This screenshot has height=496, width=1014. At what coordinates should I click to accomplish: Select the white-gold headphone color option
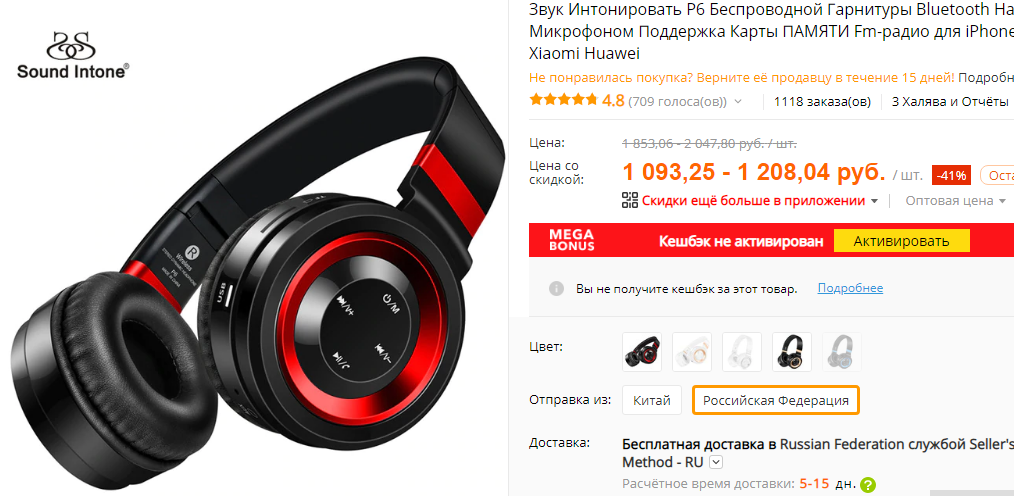pos(692,352)
